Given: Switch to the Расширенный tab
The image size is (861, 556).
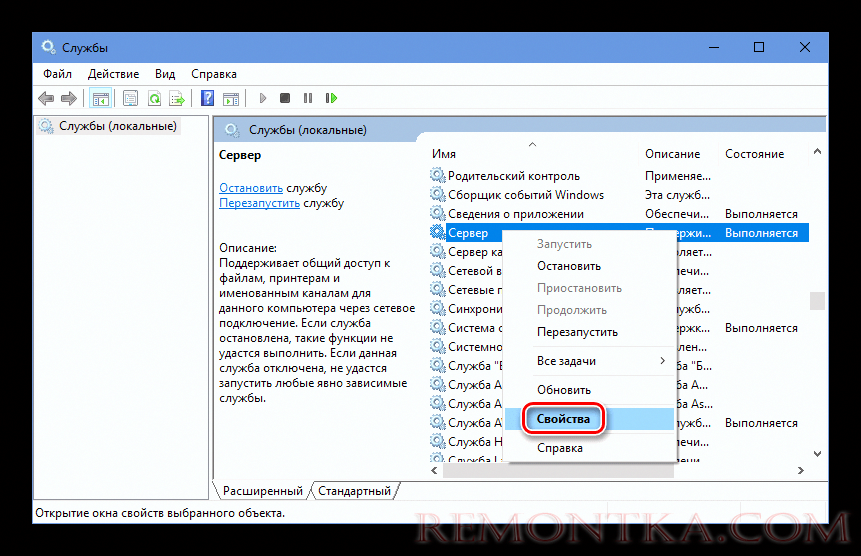Looking at the screenshot, I should coord(262,491).
